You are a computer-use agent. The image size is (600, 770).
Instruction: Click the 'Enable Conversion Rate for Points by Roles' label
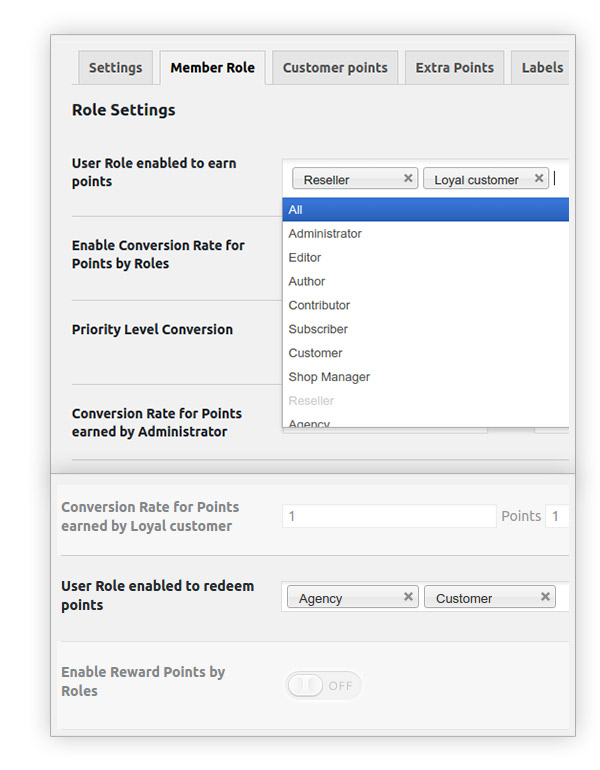pyautogui.click(x=158, y=254)
